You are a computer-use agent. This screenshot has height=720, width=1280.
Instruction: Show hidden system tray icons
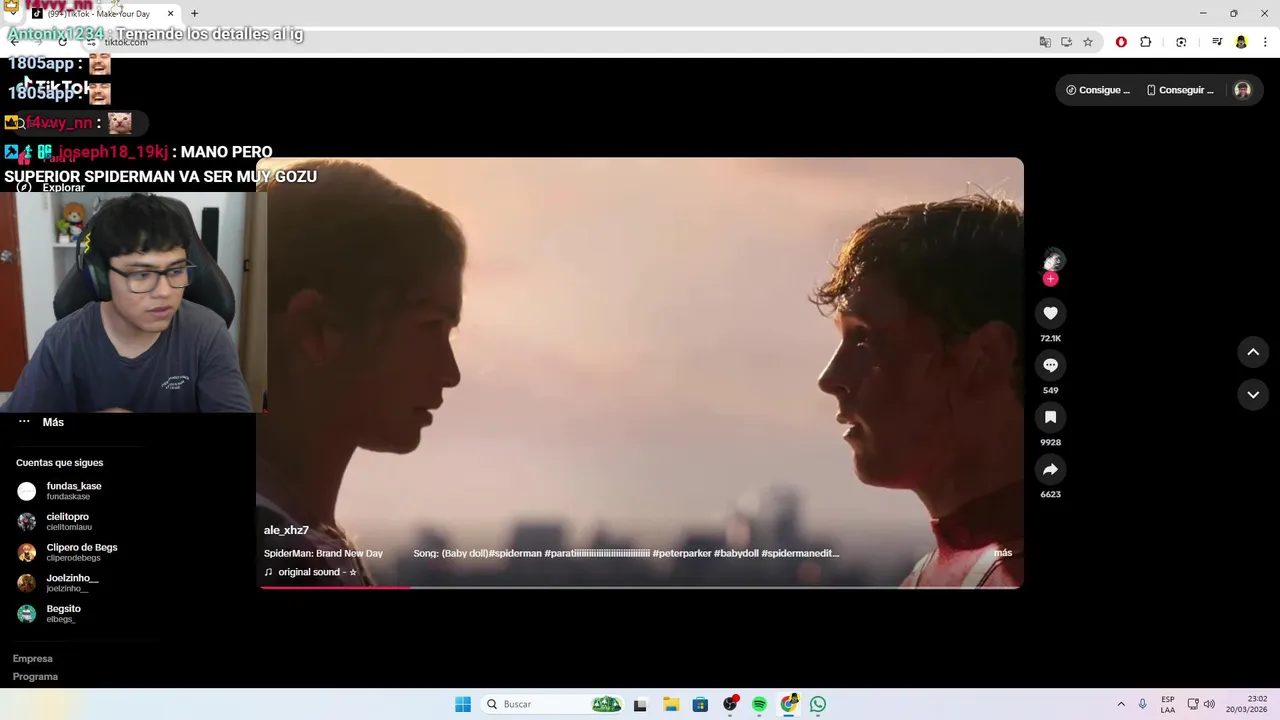pyautogui.click(x=1121, y=704)
